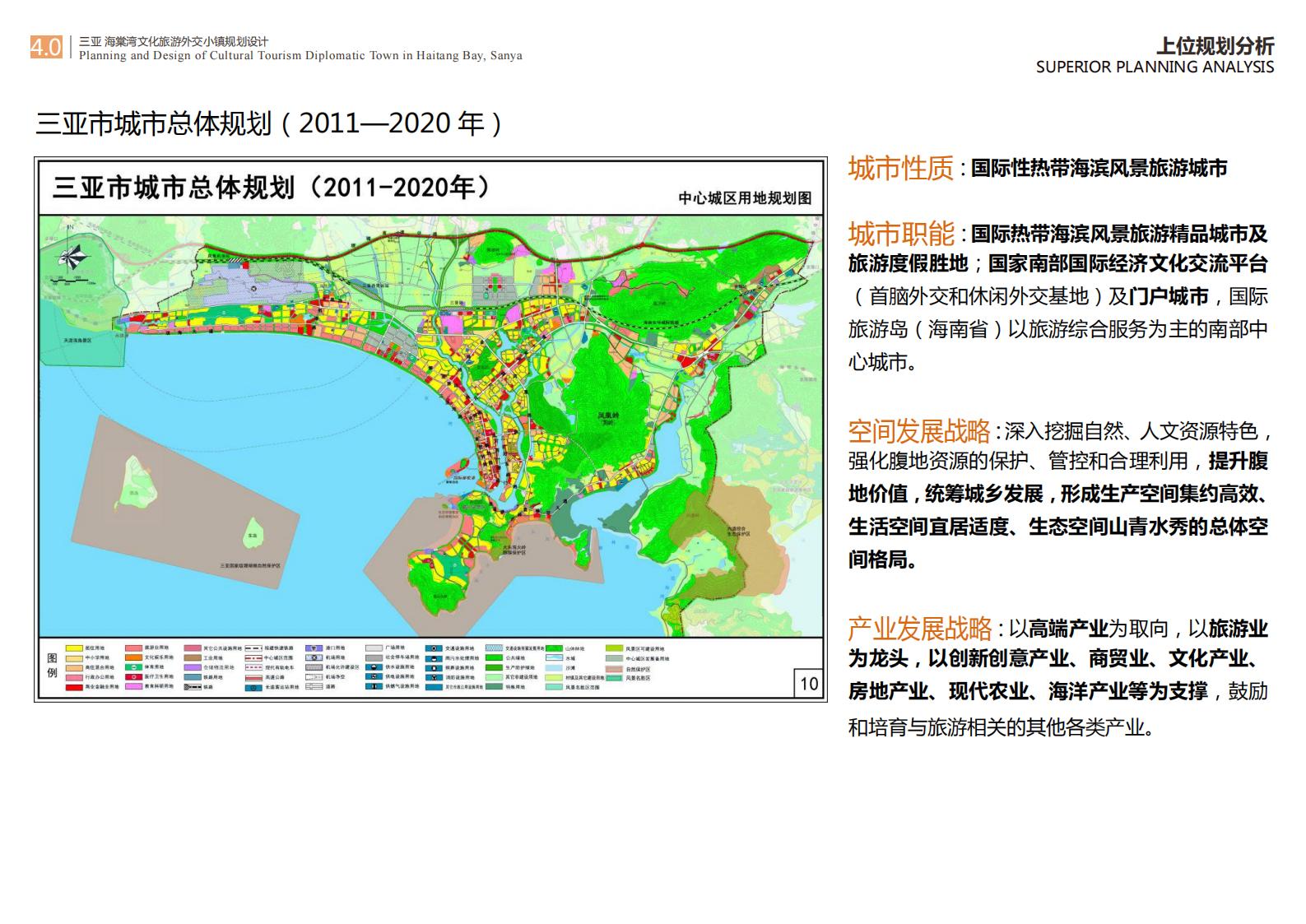Click the slide heading 三亚市城市总体规划（2011—2020 年）
This screenshot has width=1306, height=924.
point(270,123)
